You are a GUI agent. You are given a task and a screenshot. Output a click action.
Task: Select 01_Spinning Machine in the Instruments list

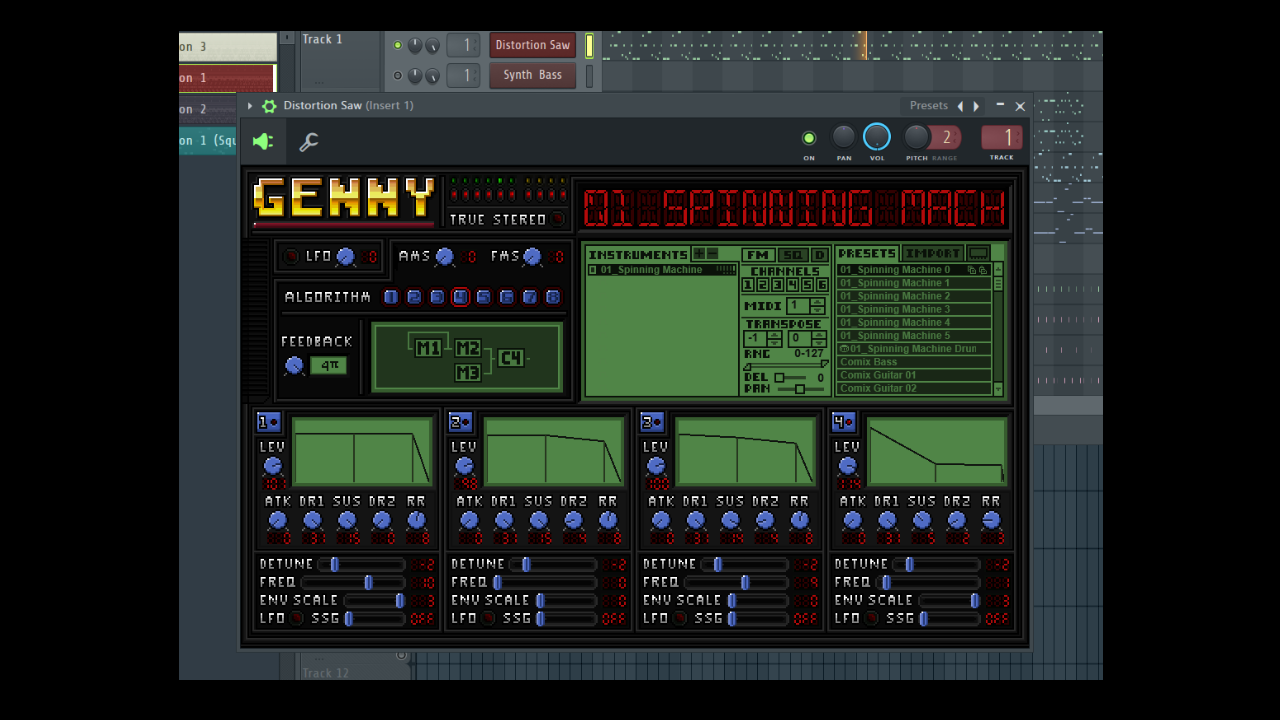point(662,270)
